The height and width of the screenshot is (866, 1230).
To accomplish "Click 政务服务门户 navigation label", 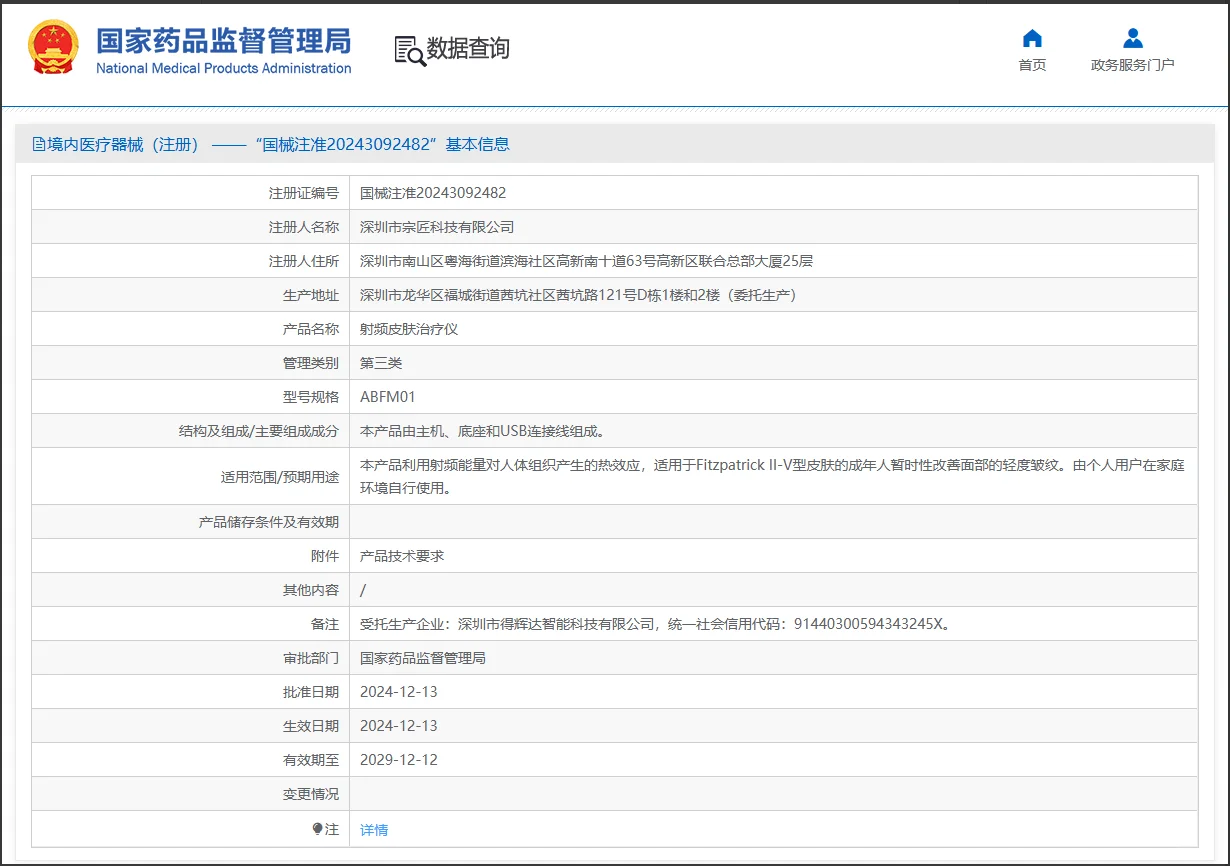I will 1132,64.
